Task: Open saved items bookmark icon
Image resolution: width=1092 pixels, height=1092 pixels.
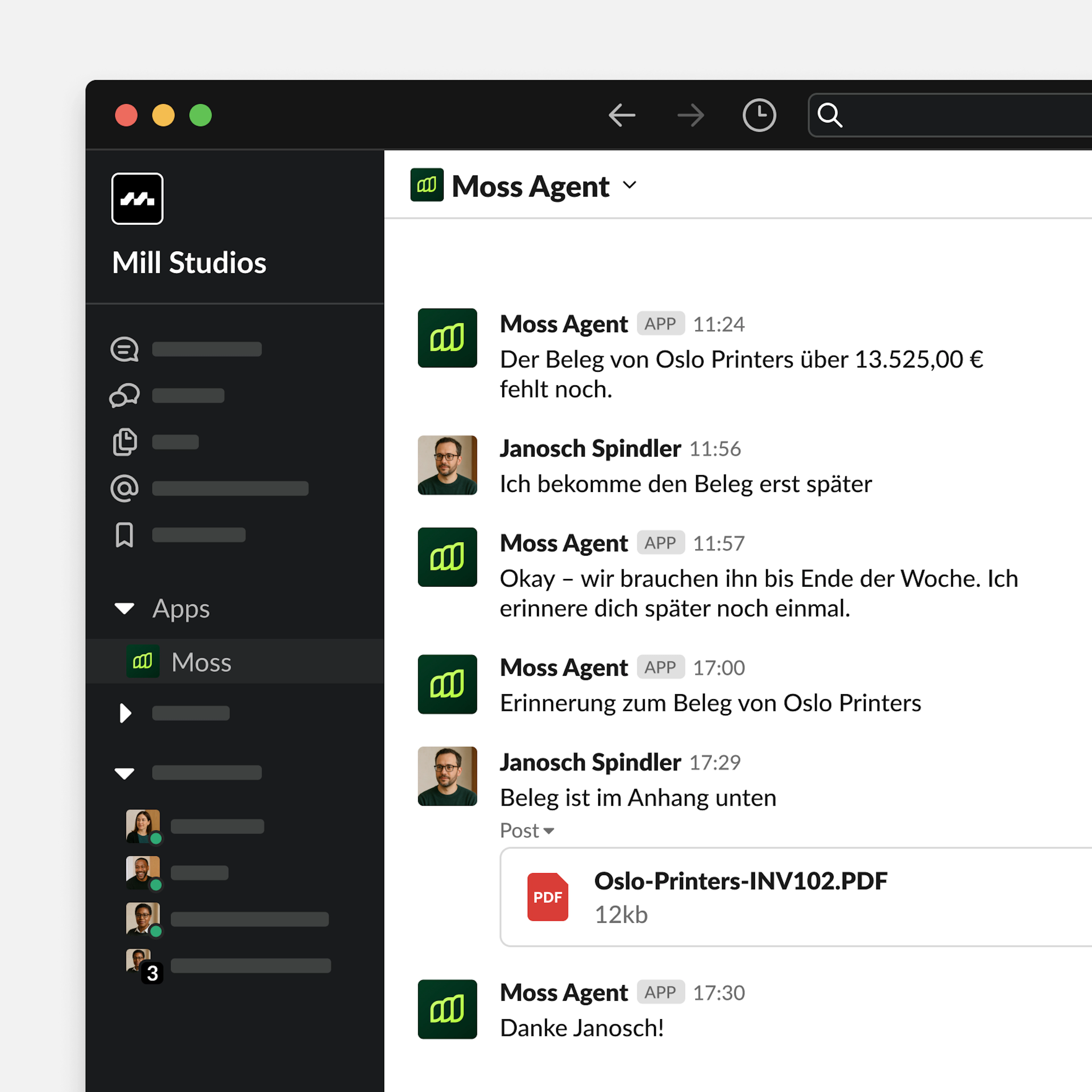Action: (124, 535)
